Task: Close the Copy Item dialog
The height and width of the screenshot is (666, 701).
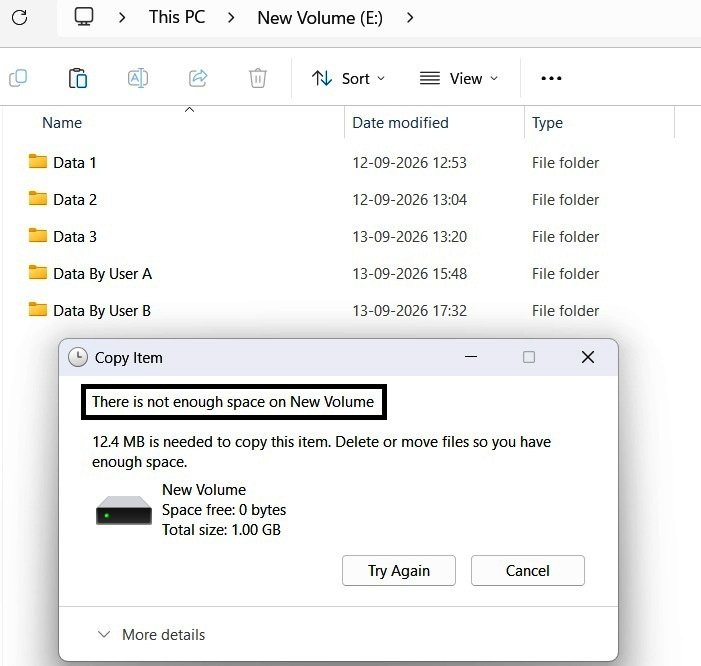Action: 588,357
